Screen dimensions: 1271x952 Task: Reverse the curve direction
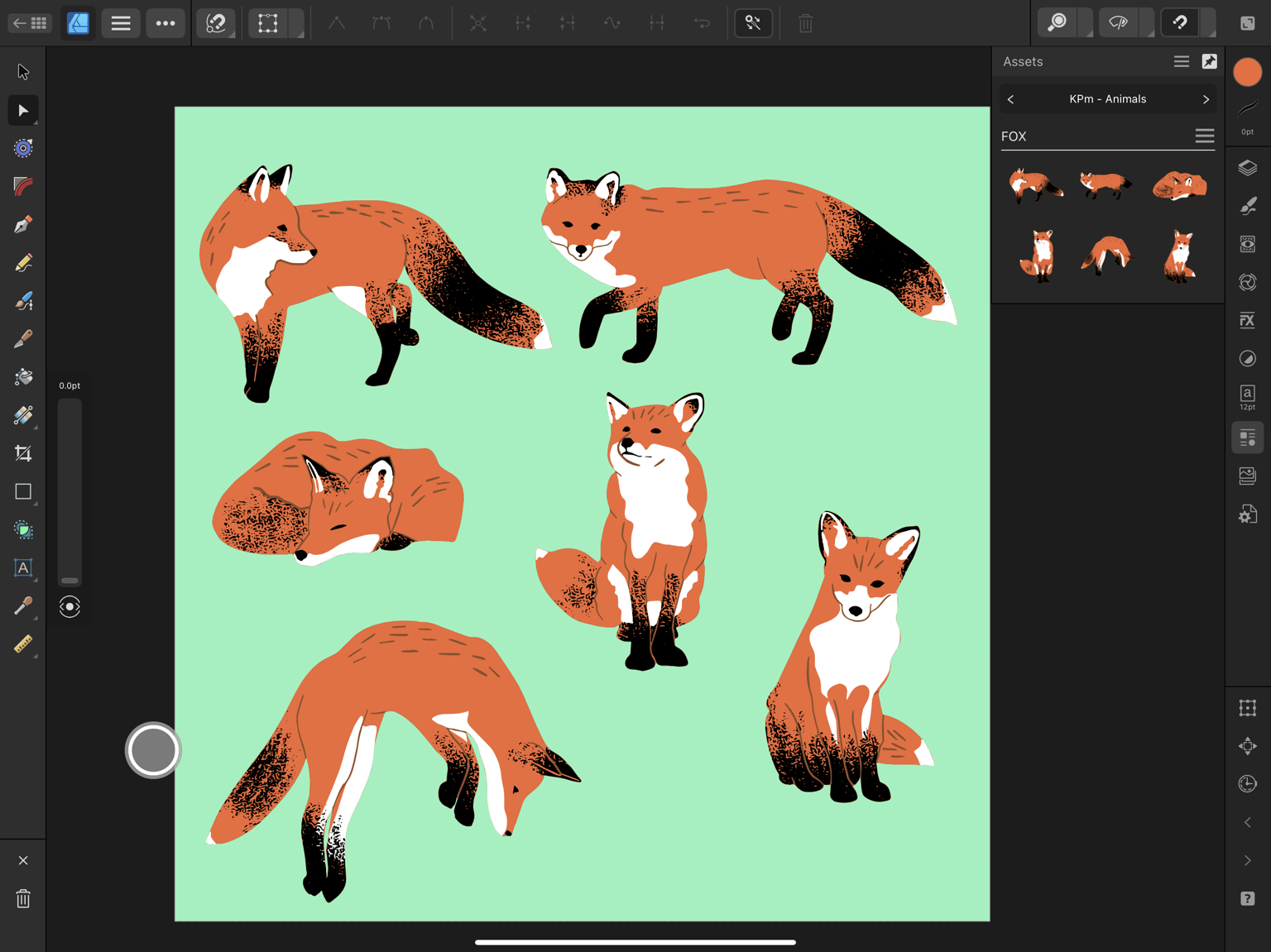click(x=702, y=23)
